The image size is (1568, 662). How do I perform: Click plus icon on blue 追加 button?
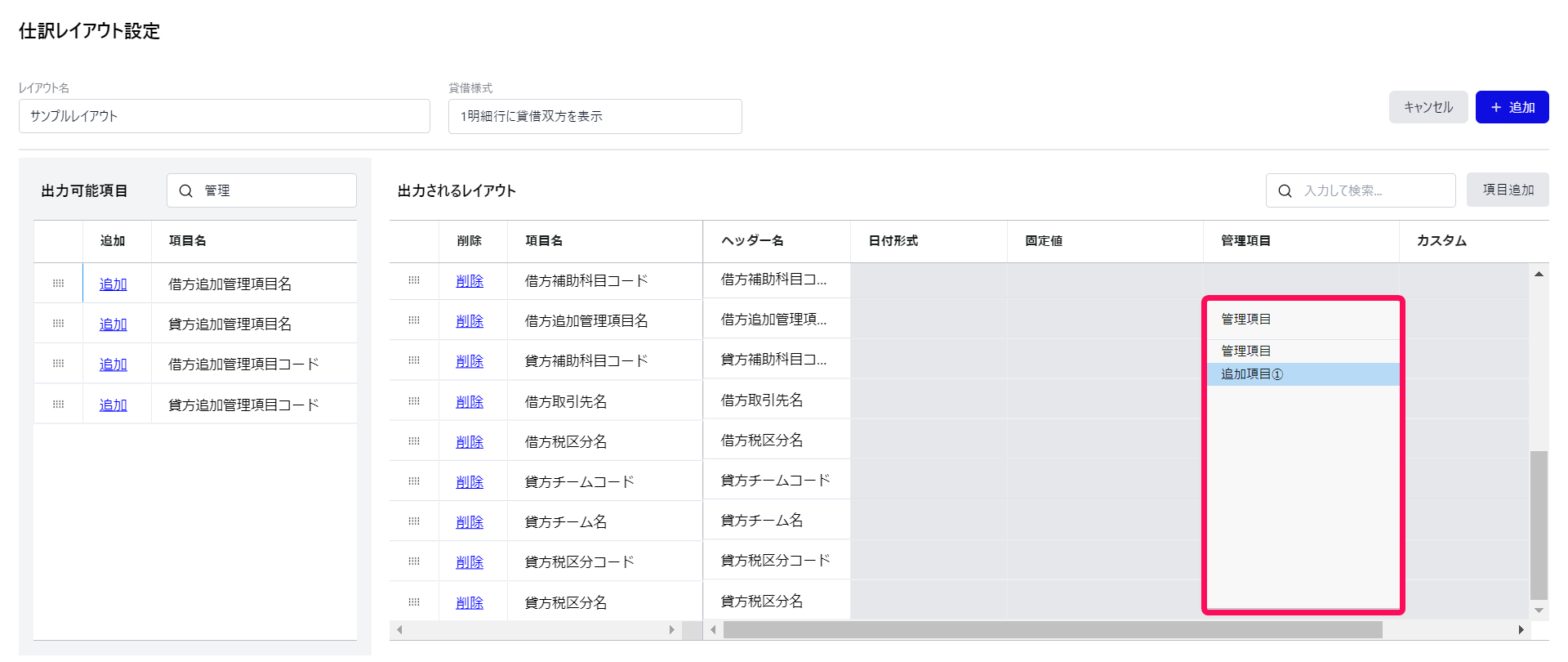(x=1496, y=107)
